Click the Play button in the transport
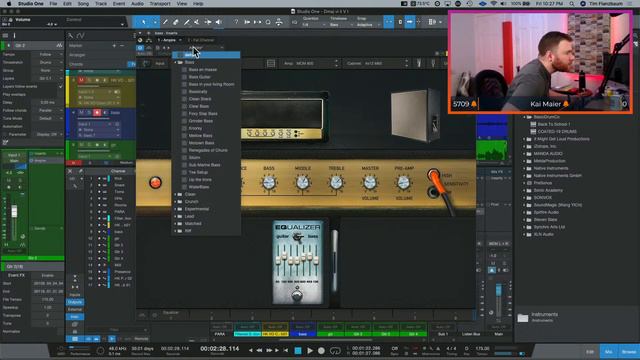 (310, 350)
